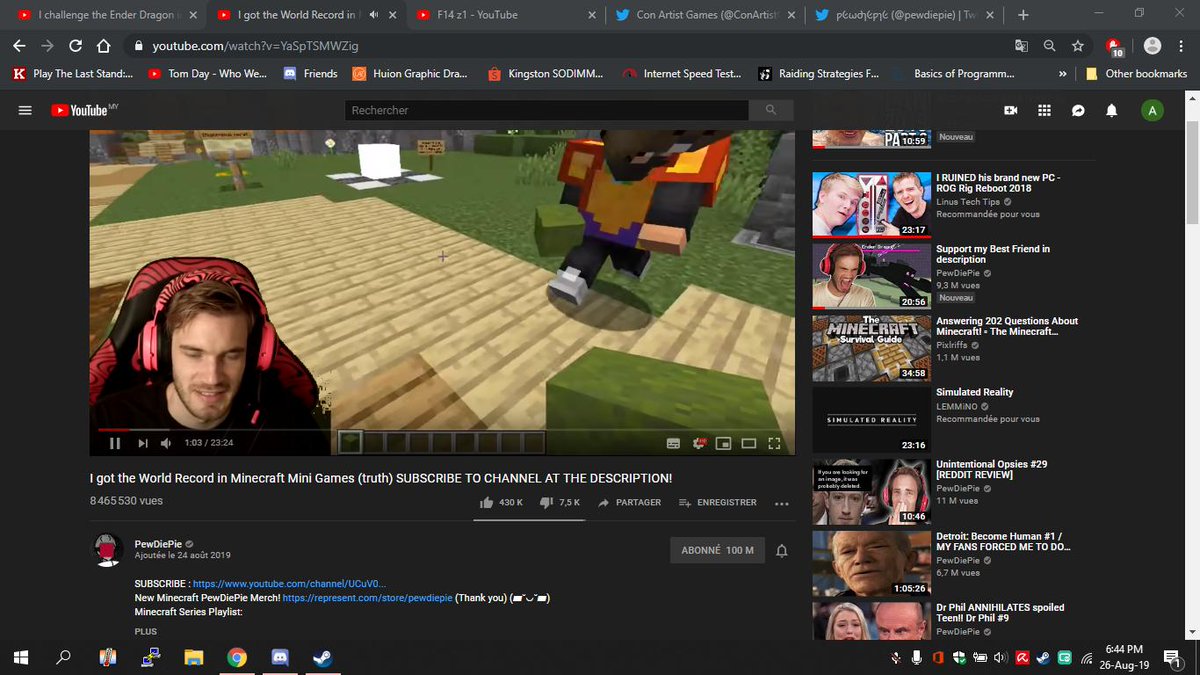Open the represent.com/store/pewdiepie merch link
1200x675 pixels.
tap(367, 598)
